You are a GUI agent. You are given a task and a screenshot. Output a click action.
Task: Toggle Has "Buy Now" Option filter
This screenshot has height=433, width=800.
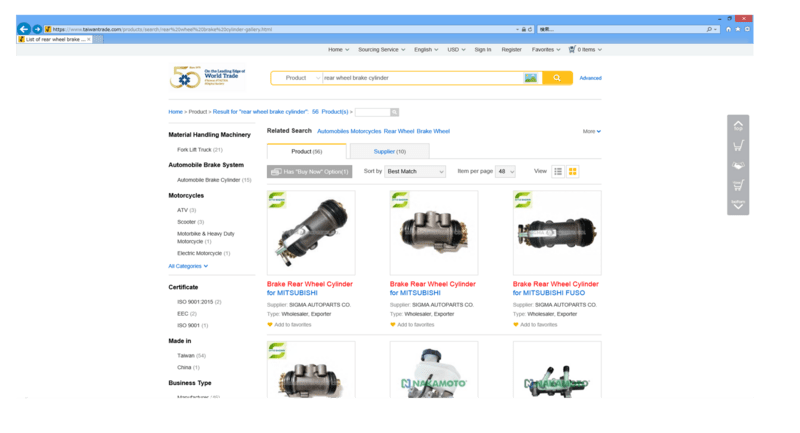(309, 172)
